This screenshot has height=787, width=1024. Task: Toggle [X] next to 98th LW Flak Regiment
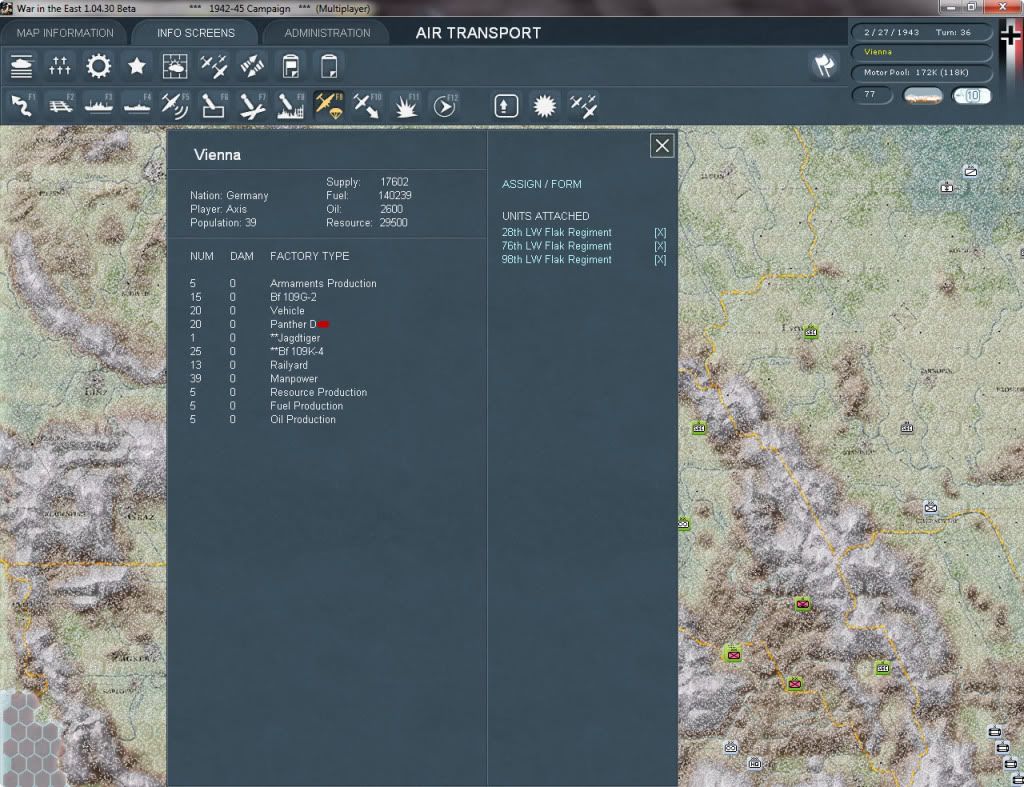660,260
